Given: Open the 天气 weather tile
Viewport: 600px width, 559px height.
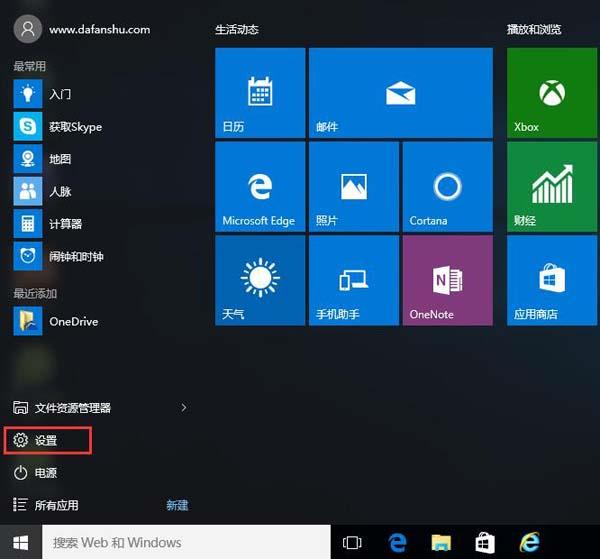Looking at the screenshot, I should coord(260,280).
